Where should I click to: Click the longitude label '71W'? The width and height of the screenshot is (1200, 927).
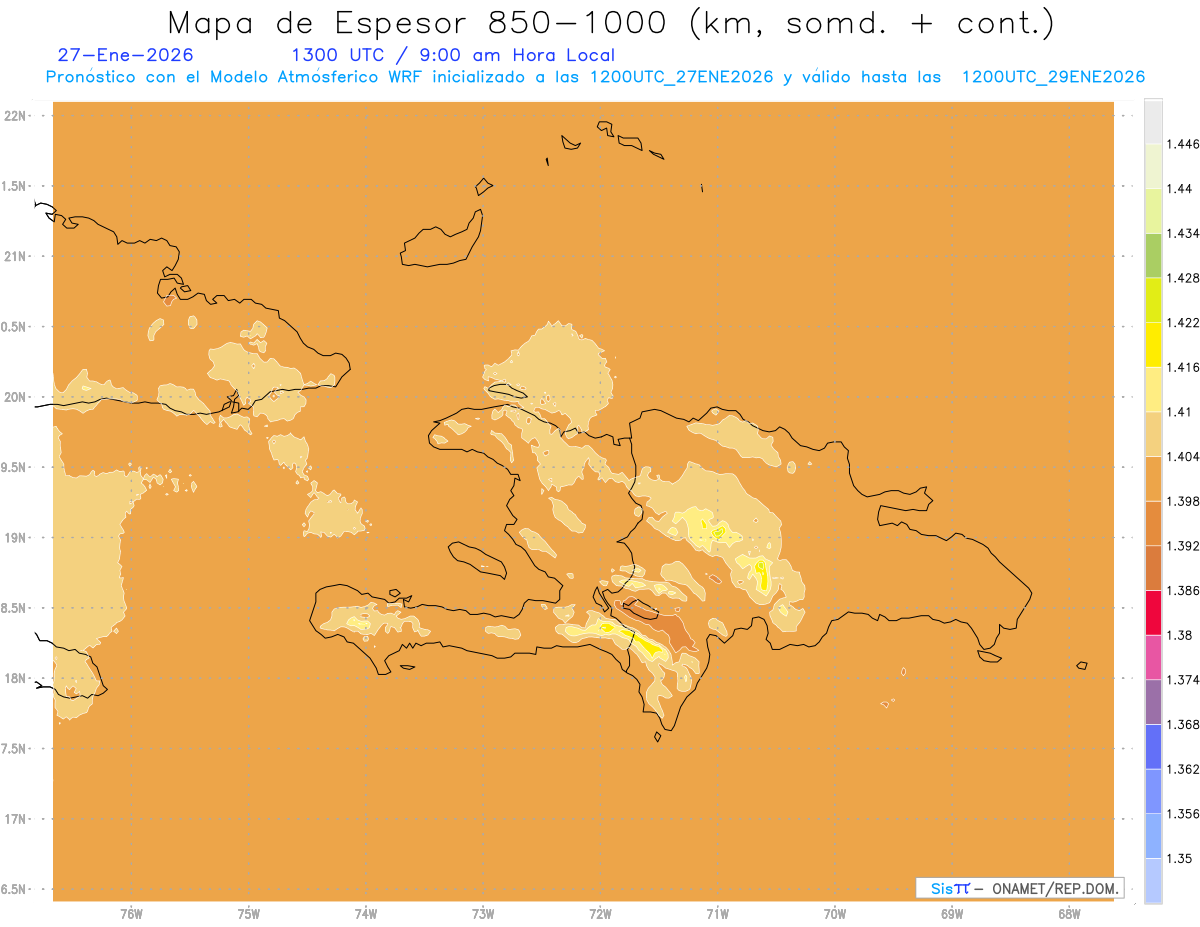[717, 913]
